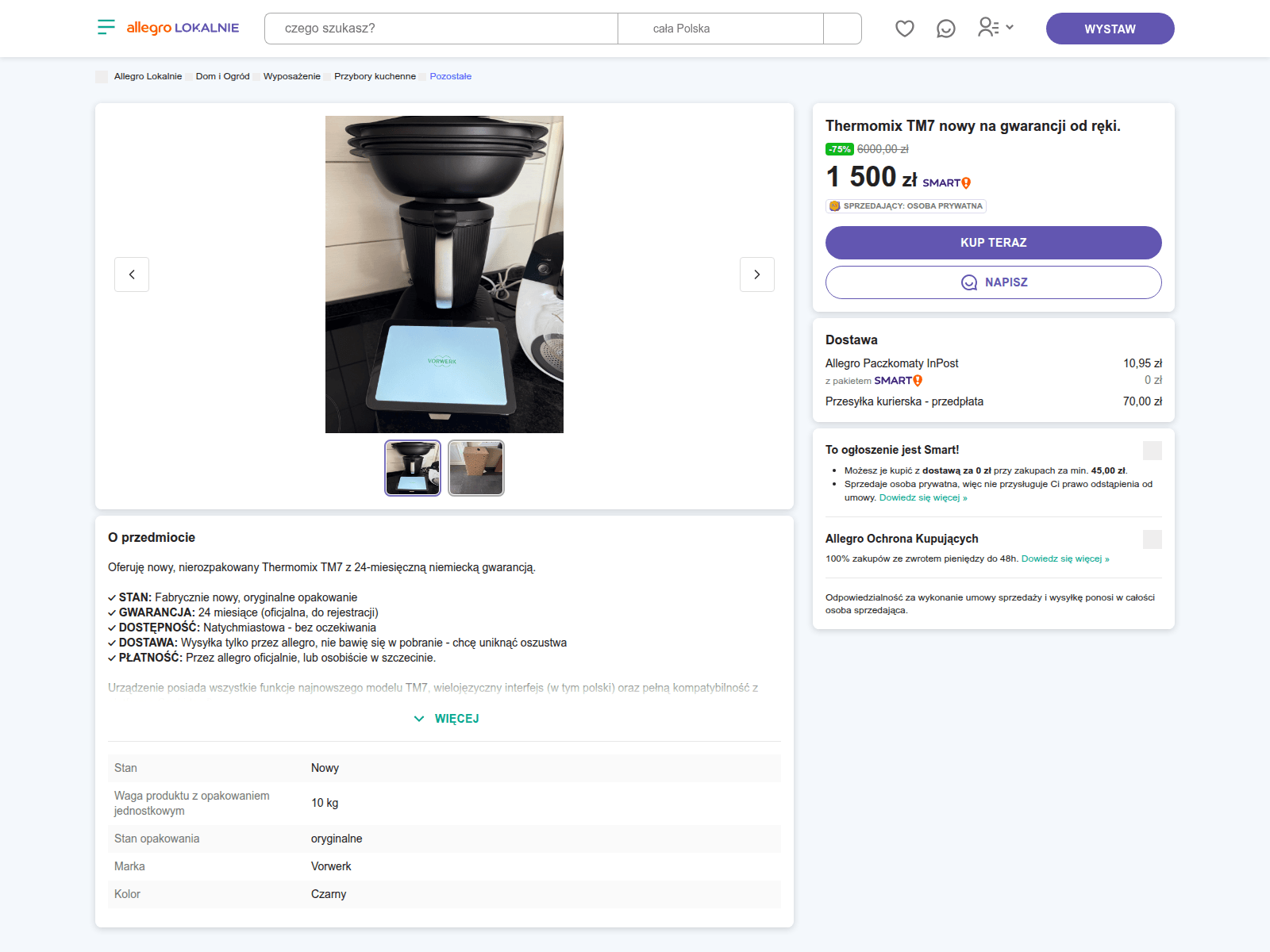1270x952 pixels.
Task: Show previous product photo
Action: pos(132,274)
